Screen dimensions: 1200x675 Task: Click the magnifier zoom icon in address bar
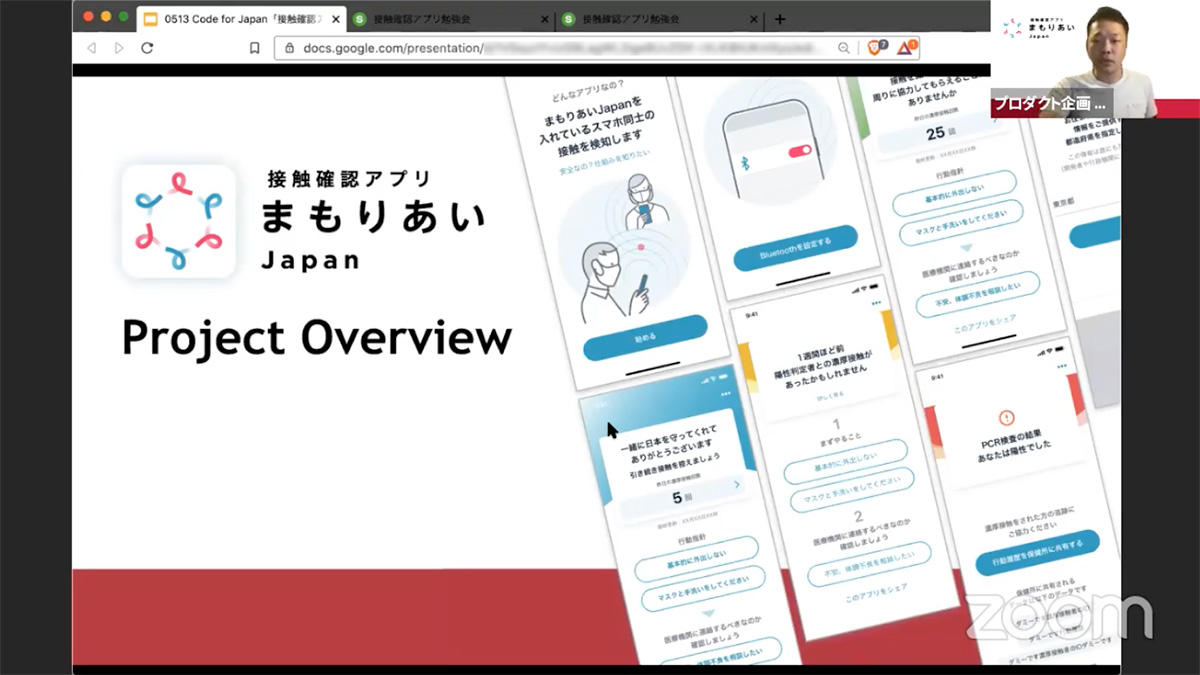pos(844,48)
